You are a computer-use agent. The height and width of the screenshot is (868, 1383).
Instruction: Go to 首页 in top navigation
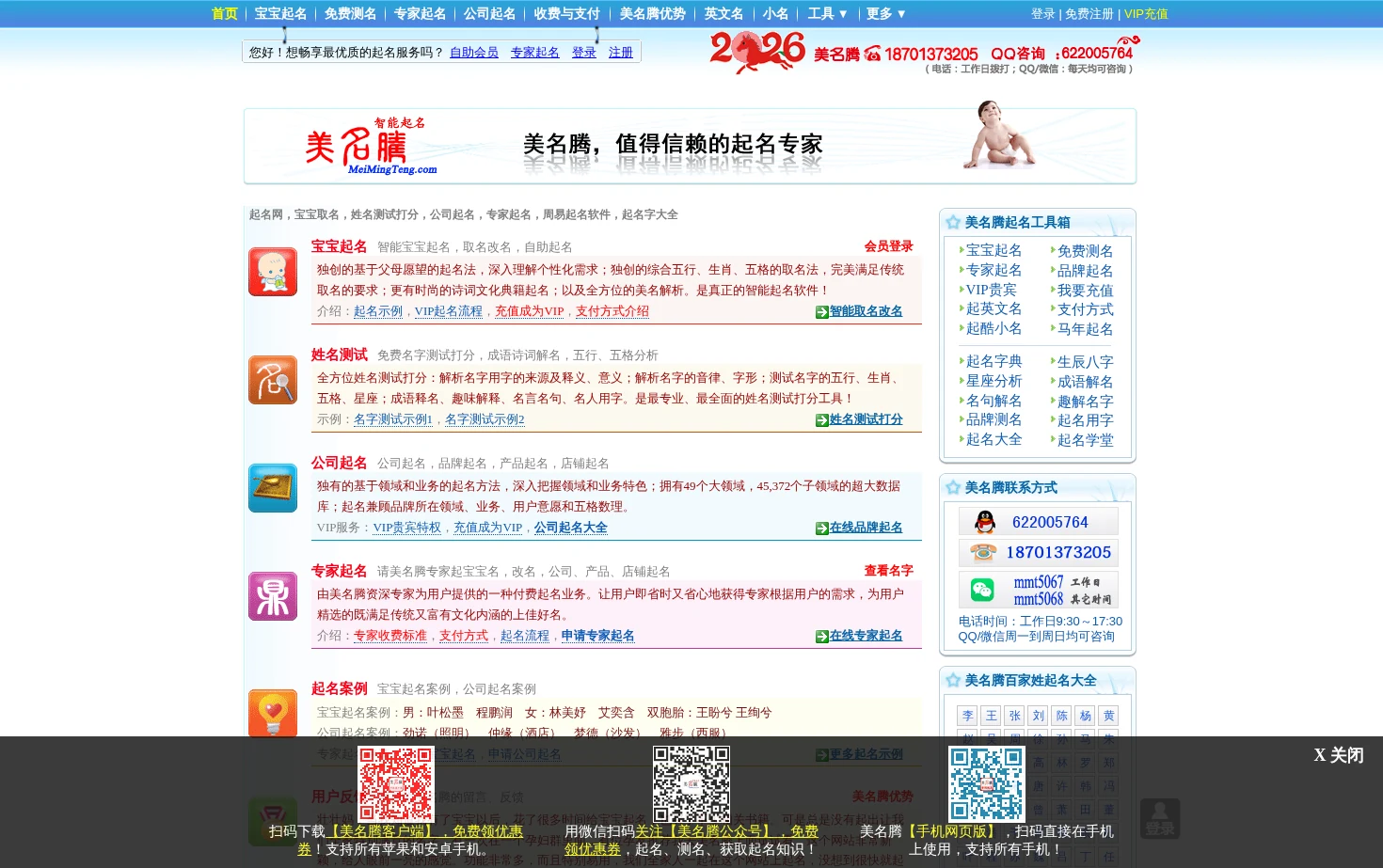click(225, 13)
